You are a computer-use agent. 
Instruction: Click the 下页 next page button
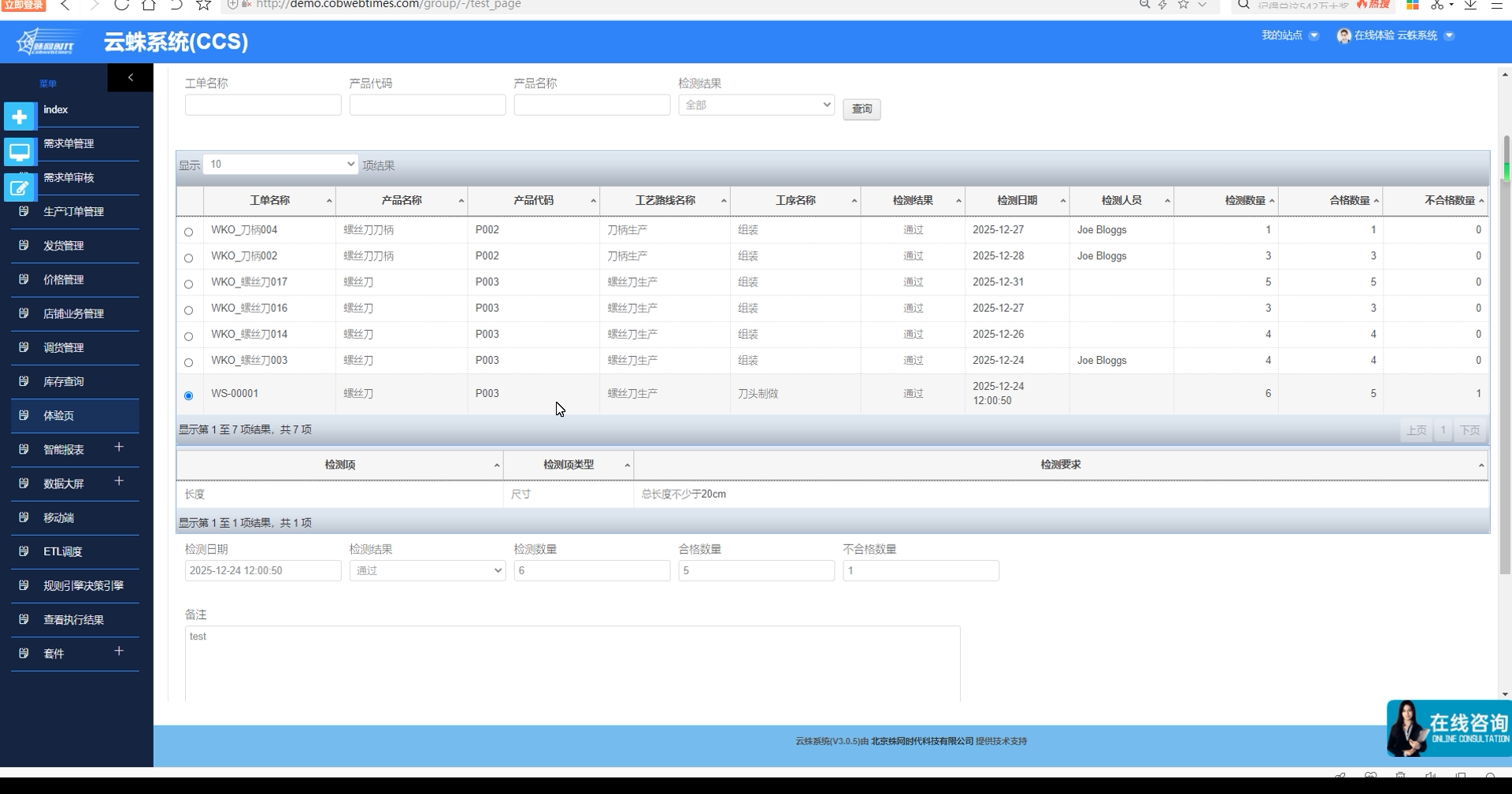click(x=1469, y=430)
